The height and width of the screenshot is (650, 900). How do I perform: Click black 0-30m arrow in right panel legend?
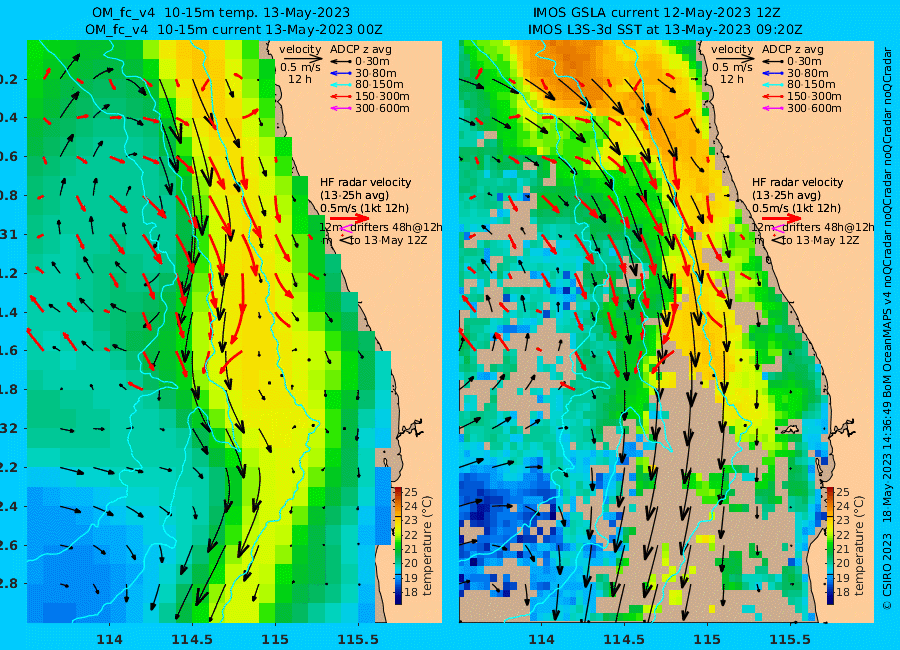pyautogui.click(x=773, y=61)
